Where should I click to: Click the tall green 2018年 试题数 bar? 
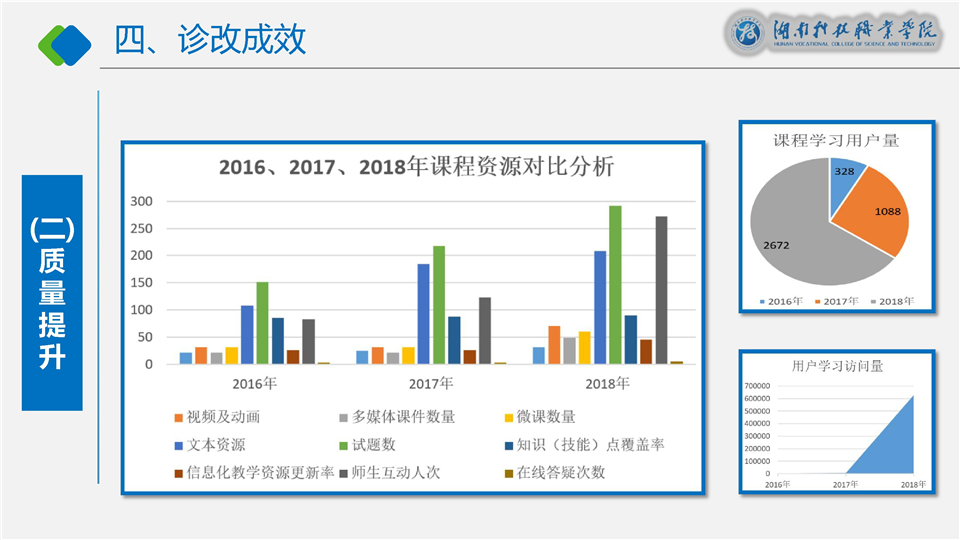615,285
